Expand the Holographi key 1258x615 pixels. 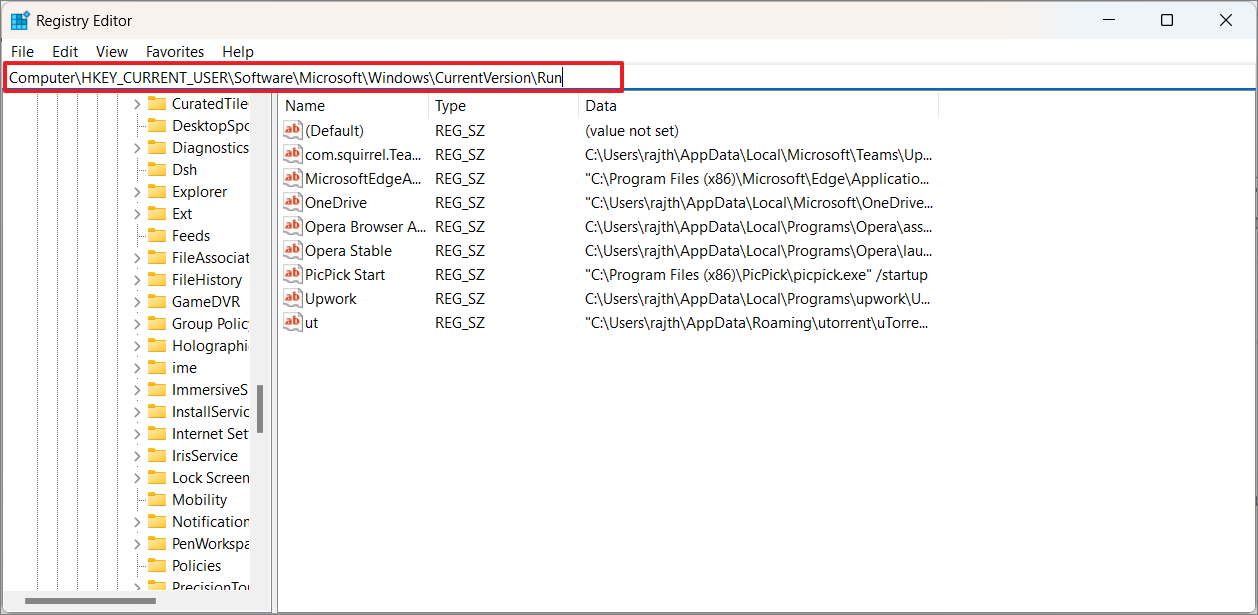pyautogui.click(x=137, y=346)
